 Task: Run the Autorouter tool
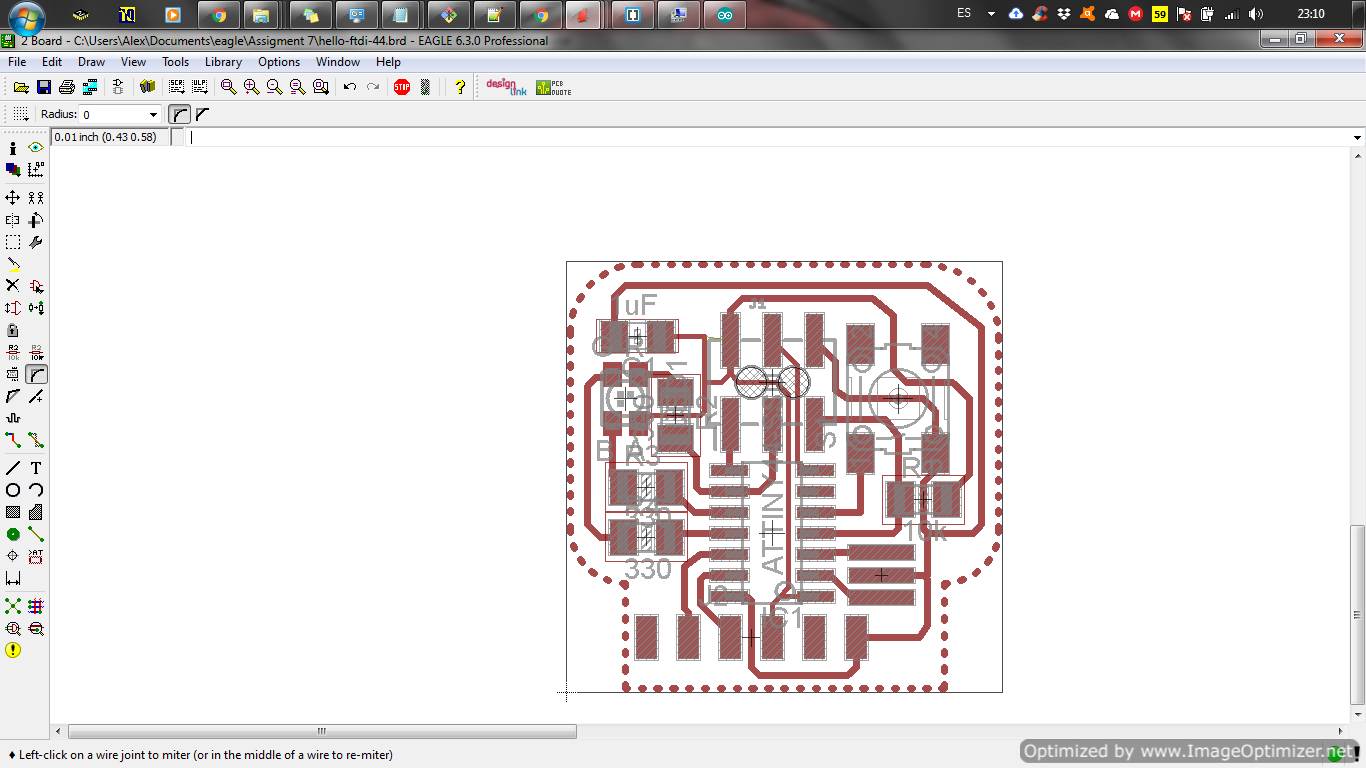coord(36,606)
